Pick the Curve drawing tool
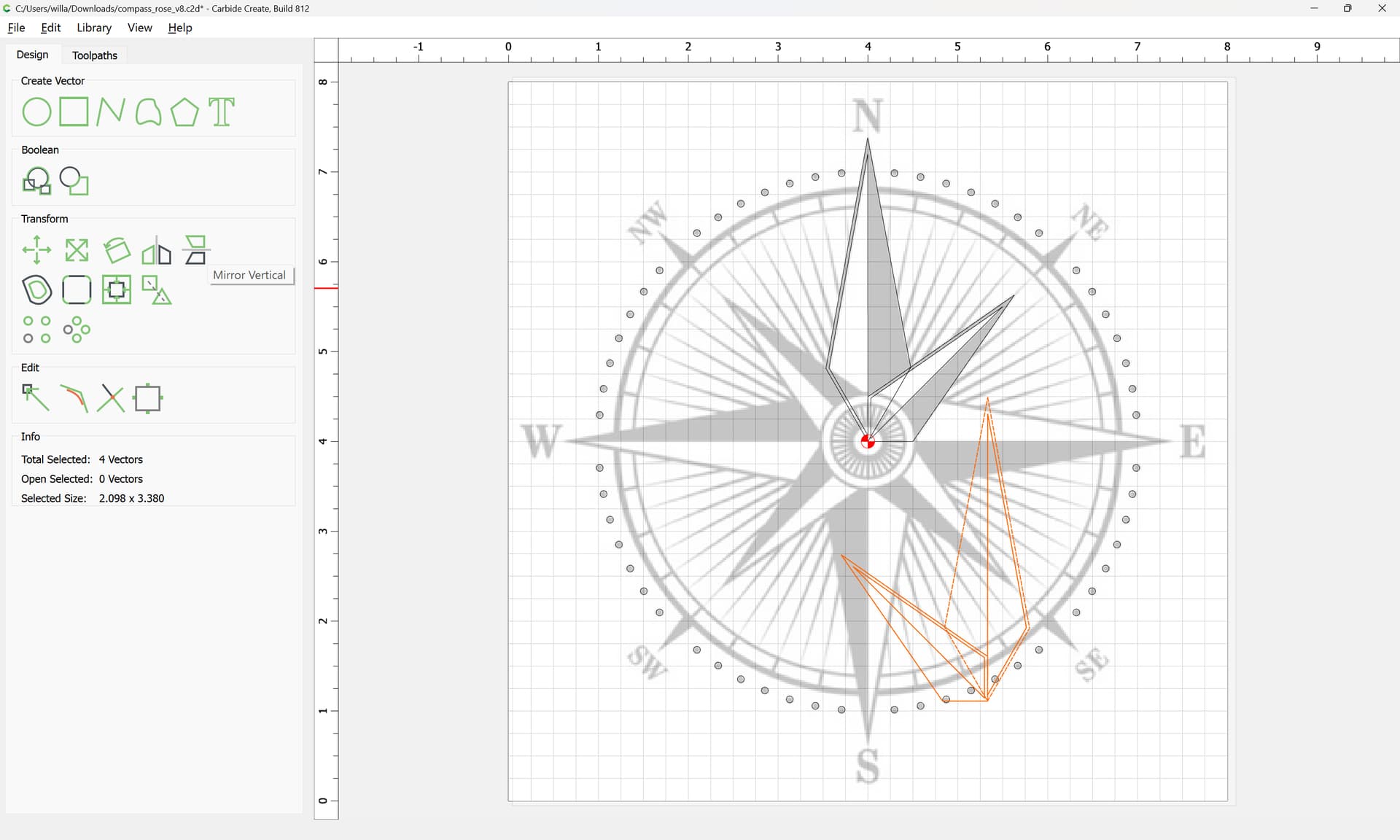 click(148, 112)
